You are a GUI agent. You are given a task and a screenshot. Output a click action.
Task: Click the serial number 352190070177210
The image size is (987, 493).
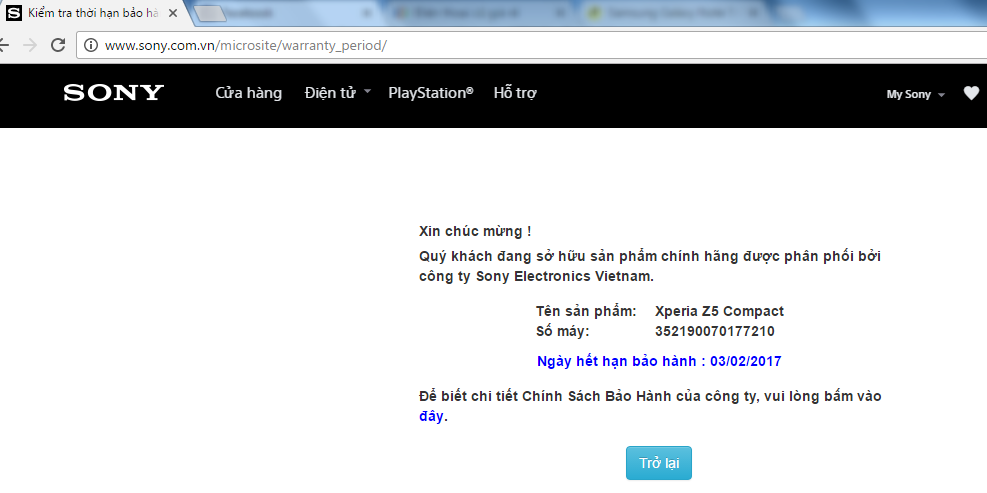coord(714,331)
